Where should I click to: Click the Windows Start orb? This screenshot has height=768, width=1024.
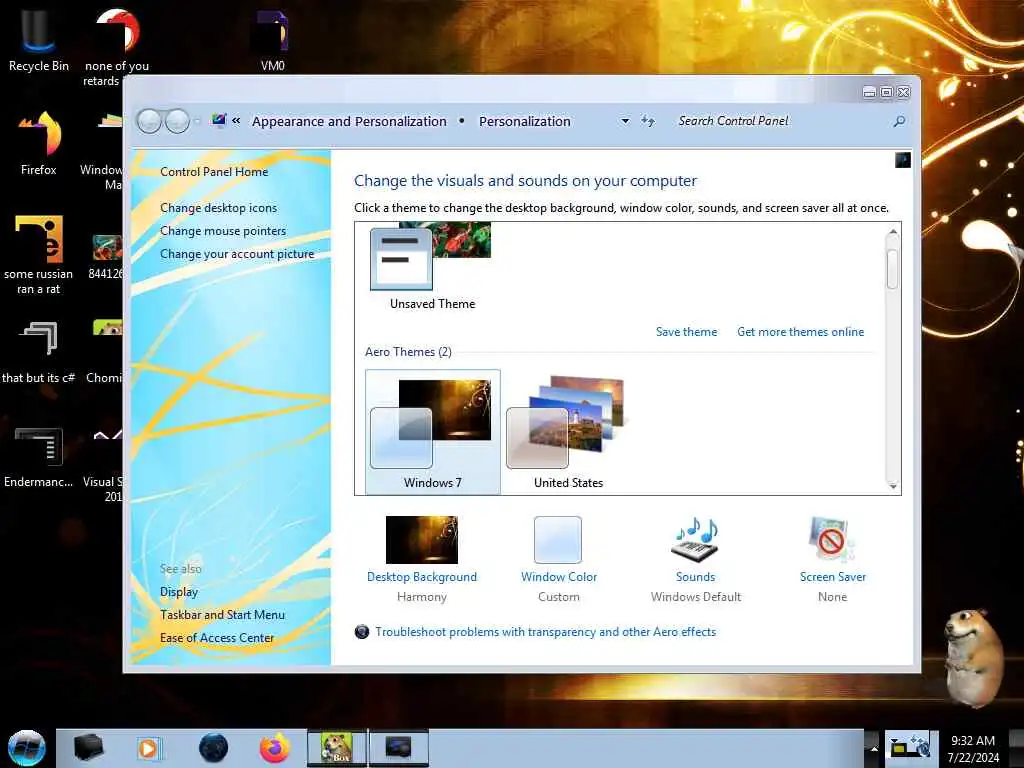point(27,748)
